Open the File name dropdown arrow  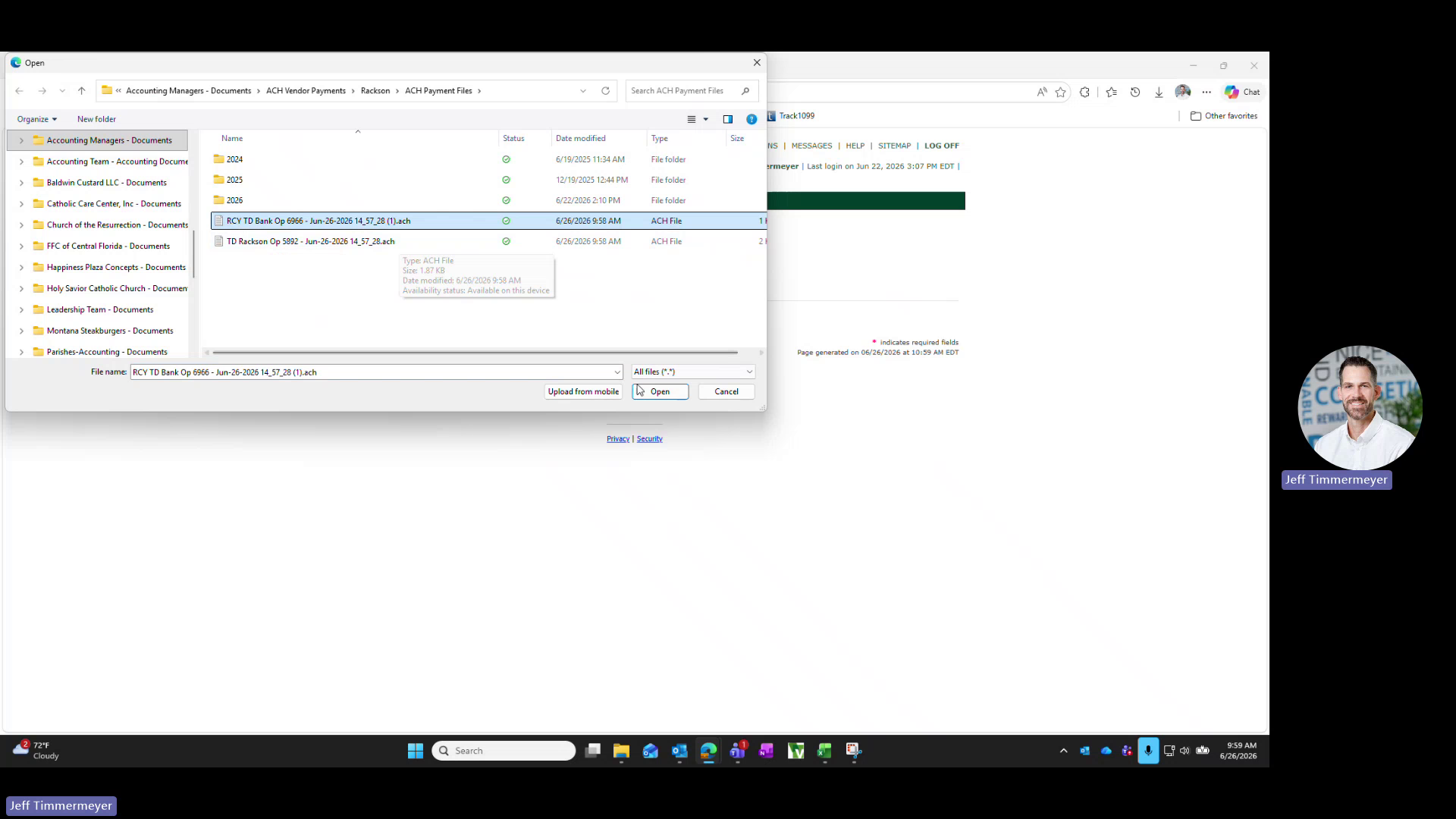[617, 372]
